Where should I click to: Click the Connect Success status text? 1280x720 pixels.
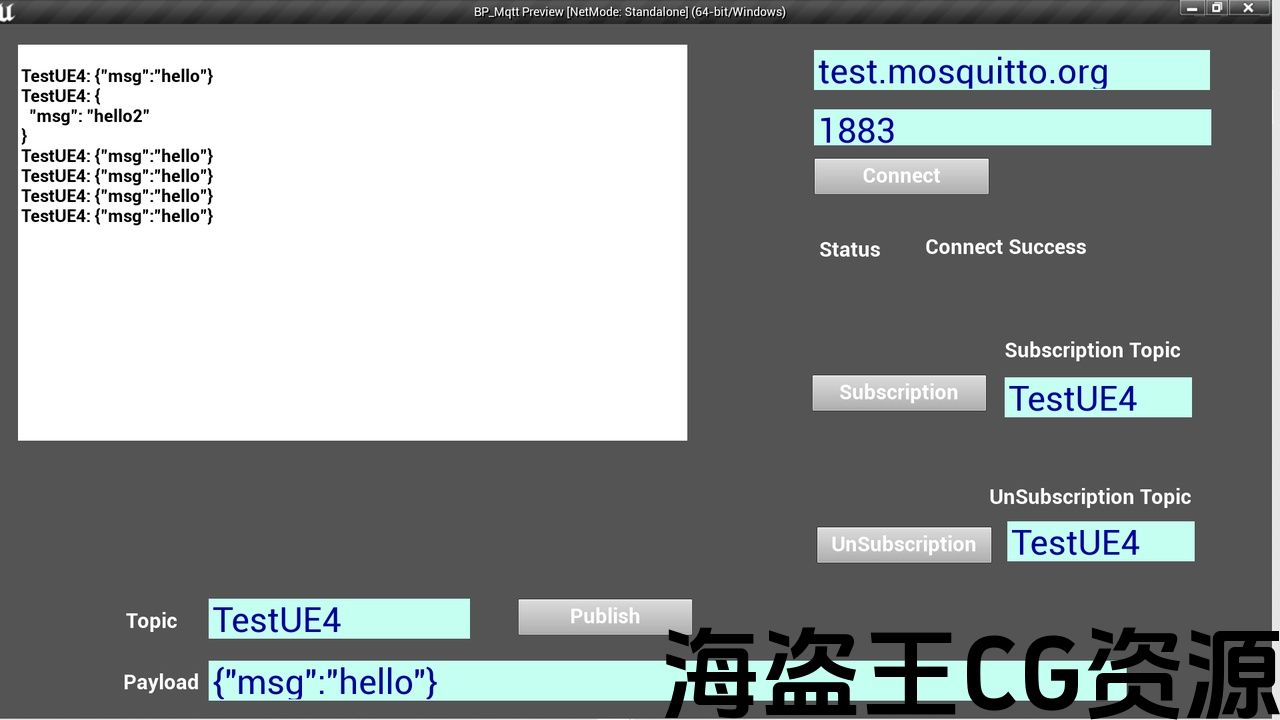coord(1005,248)
